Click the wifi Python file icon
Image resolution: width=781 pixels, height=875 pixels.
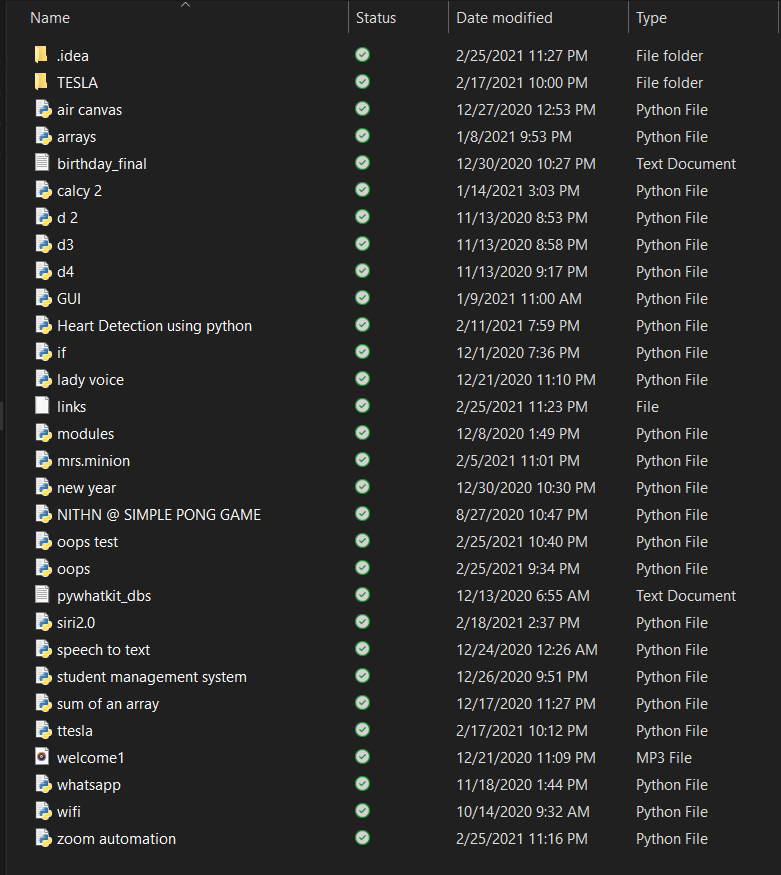pos(44,811)
